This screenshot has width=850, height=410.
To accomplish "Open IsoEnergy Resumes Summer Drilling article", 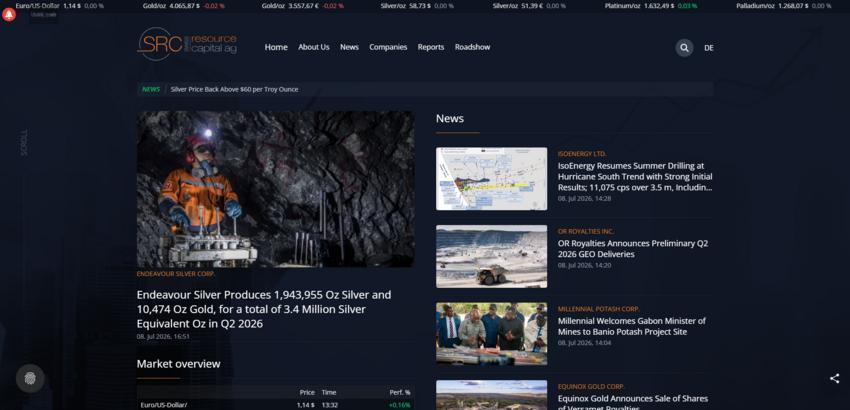I will click(x=635, y=177).
